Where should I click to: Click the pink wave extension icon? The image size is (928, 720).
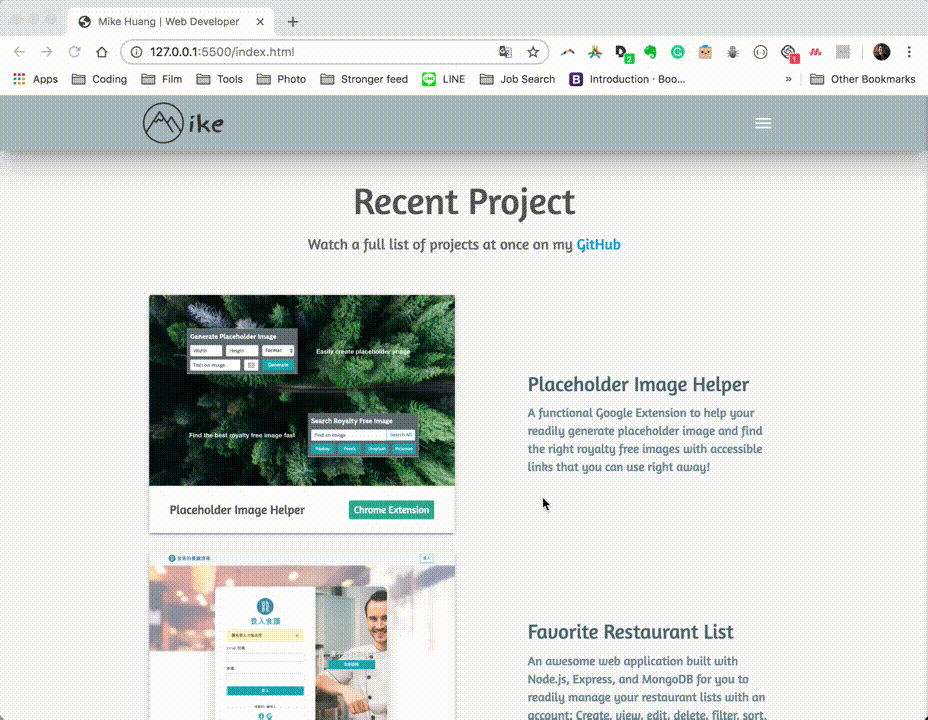click(x=816, y=52)
